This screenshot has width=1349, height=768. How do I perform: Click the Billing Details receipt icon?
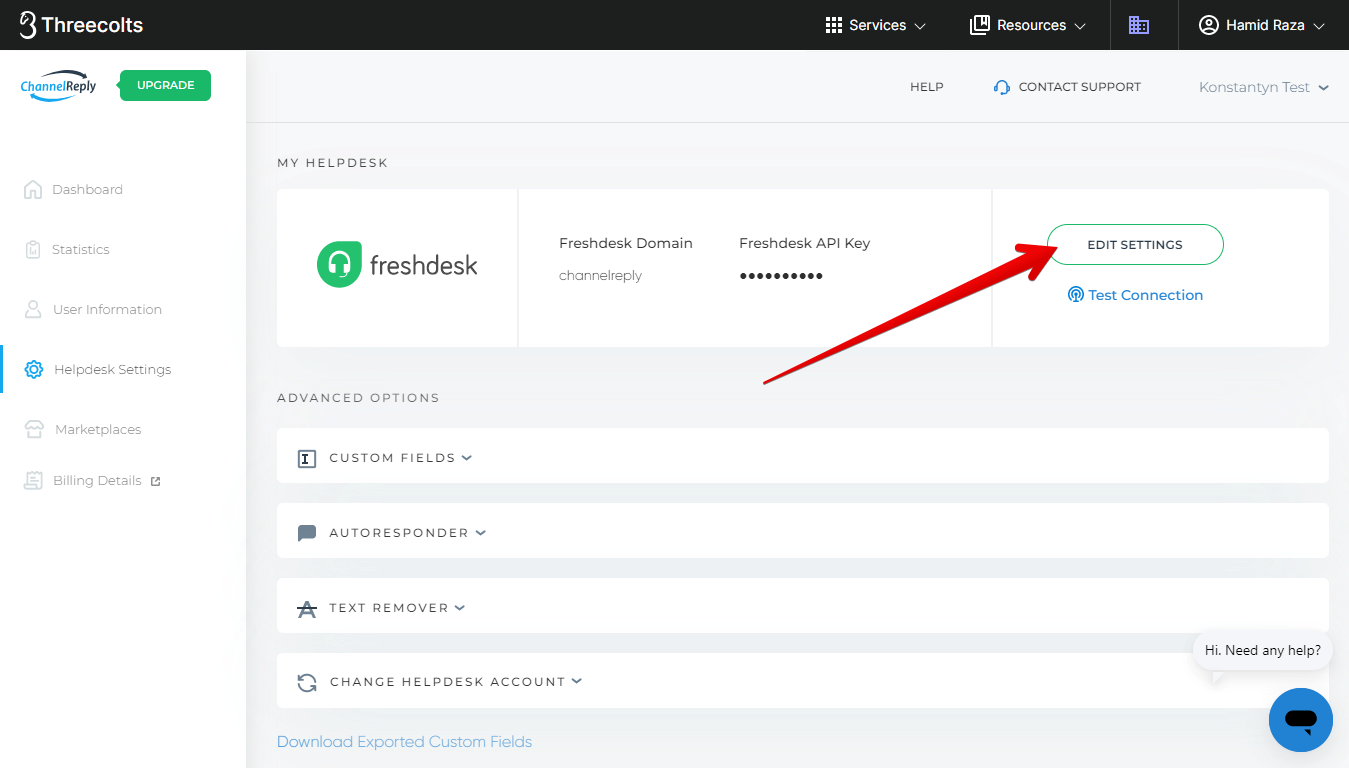tap(33, 480)
